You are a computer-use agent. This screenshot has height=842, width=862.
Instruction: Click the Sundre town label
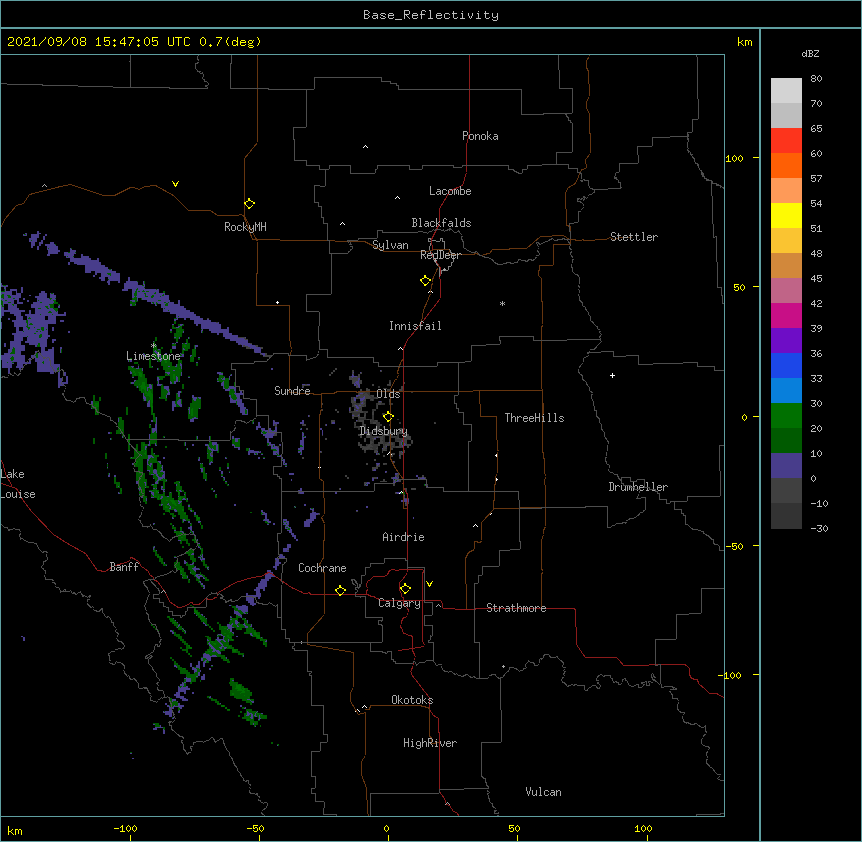pos(292,391)
